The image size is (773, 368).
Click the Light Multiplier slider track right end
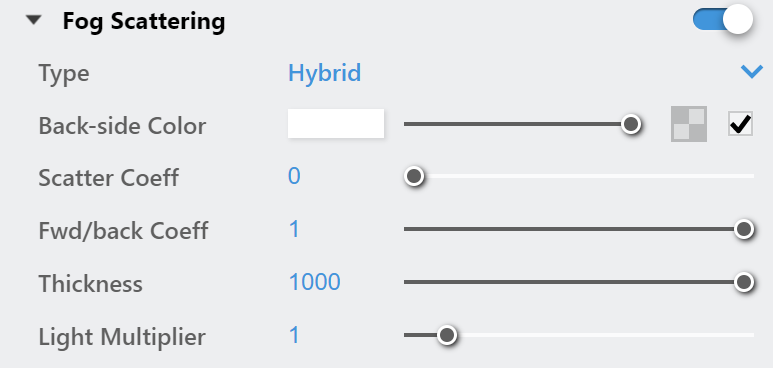tap(749, 335)
